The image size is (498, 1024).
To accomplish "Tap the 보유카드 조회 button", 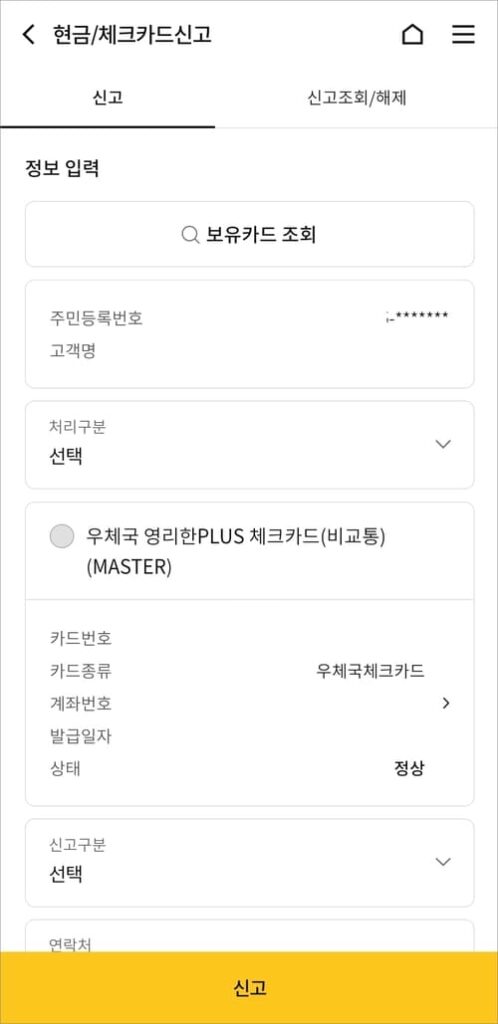I will [x=249, y=234].
